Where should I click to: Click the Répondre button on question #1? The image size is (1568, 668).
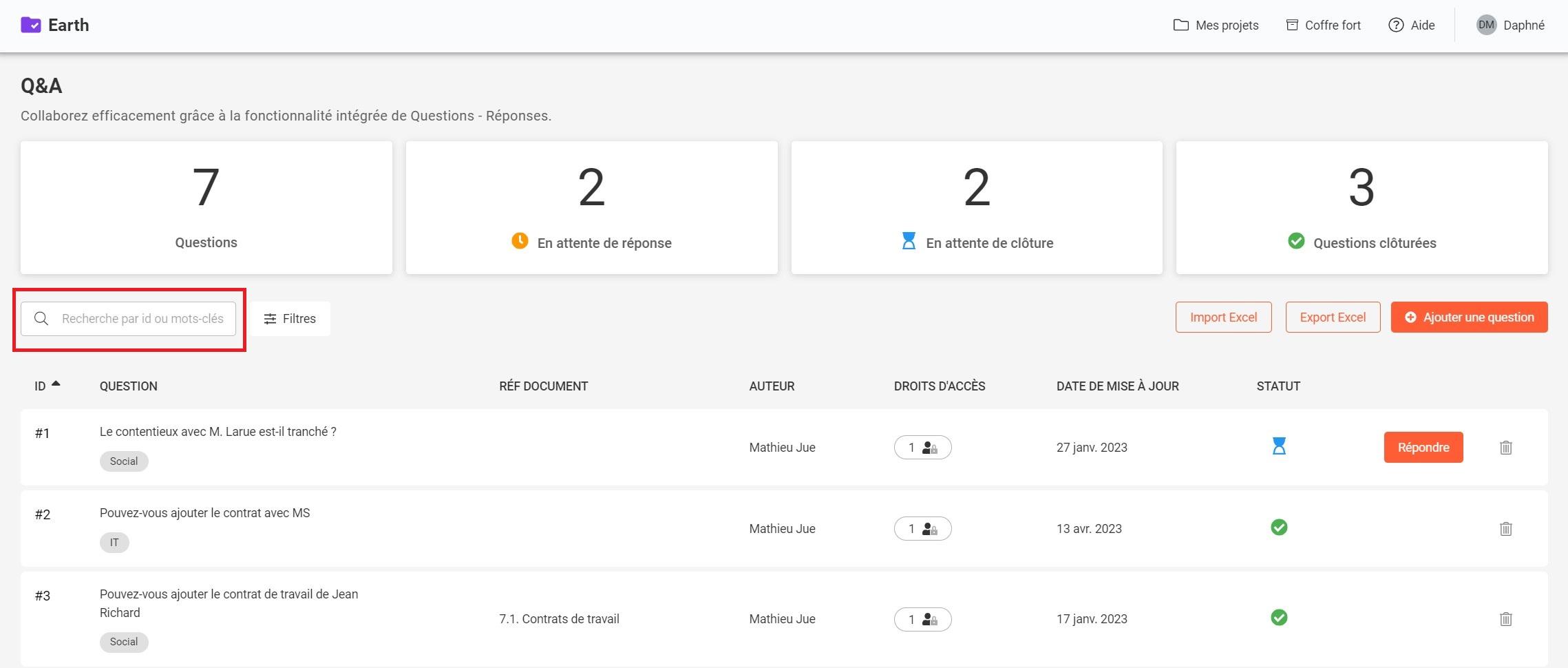click(x=1423, y=448)
